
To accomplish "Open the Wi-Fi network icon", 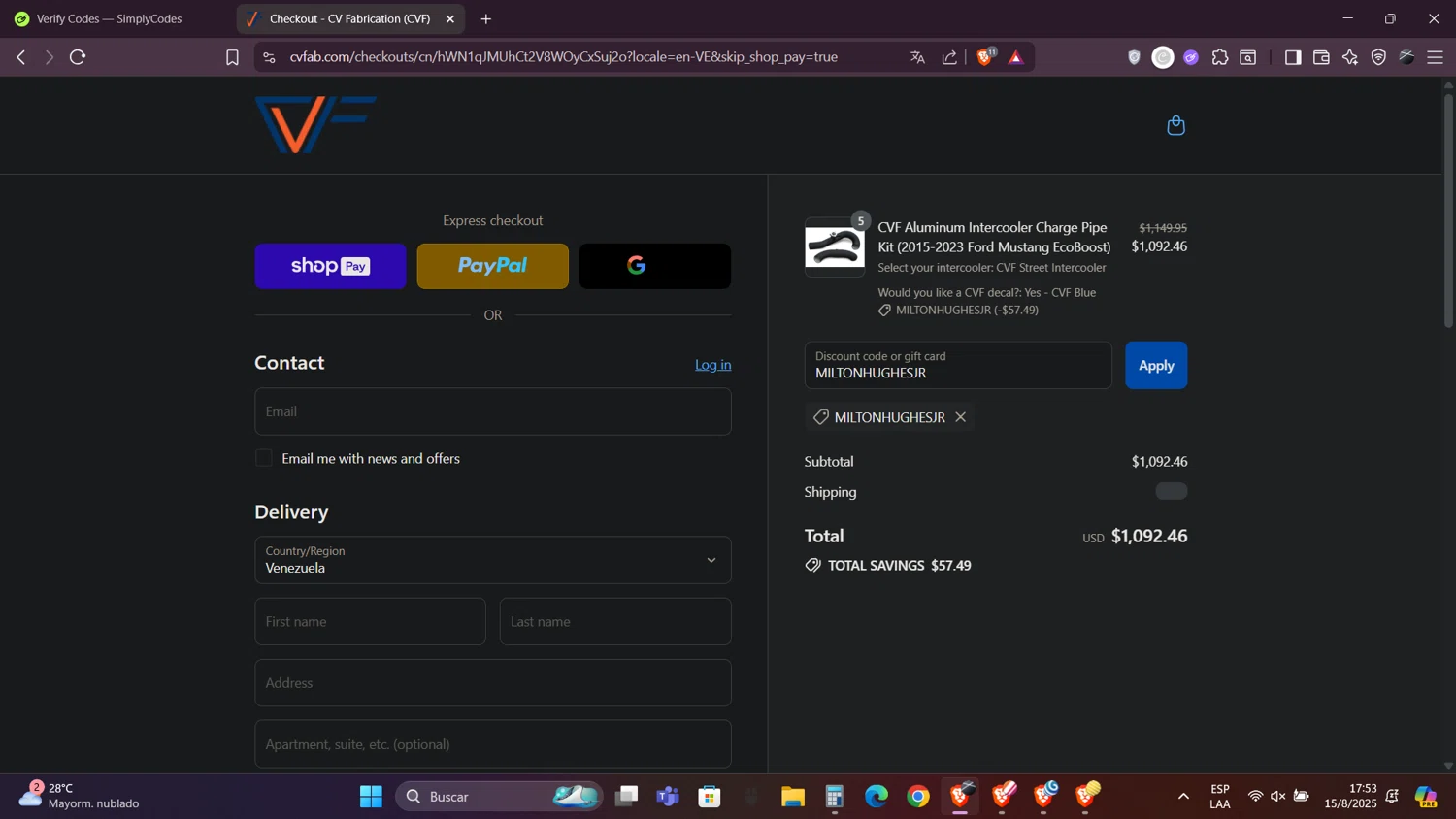I will pos(1255,797).
